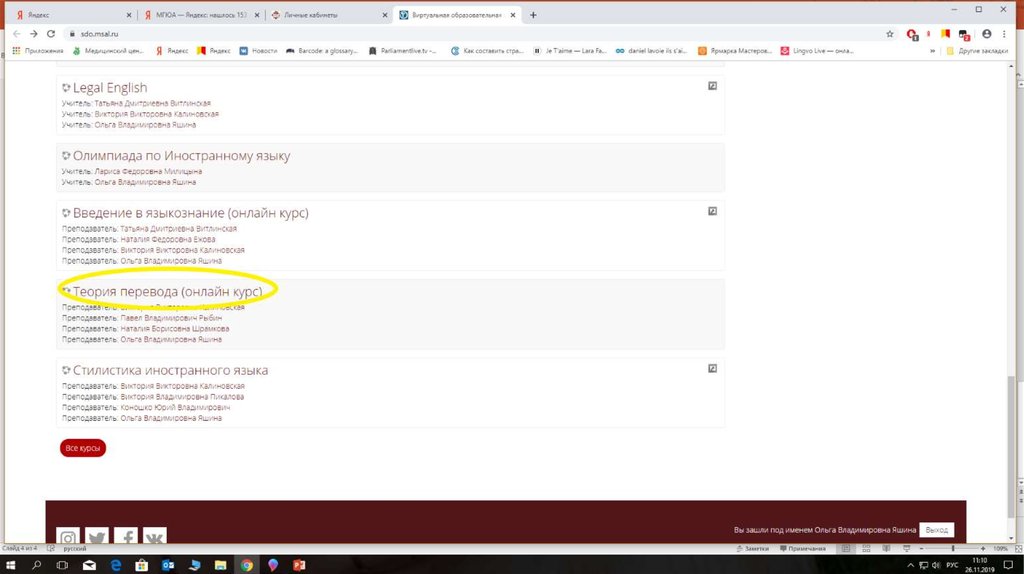Open the Twitter icon in the footer
Viewport: 1024px width, 574px height.
97,538
